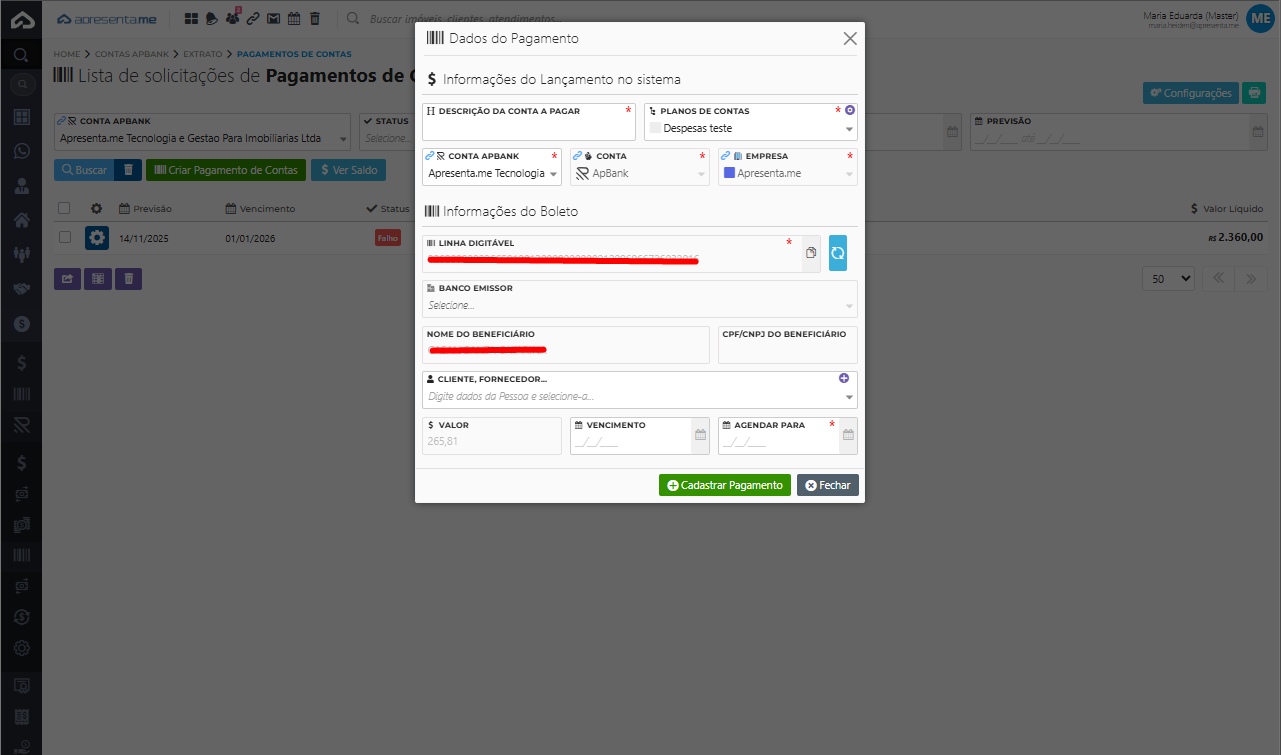Screen dimensions: 1281x755
Task: Click the mail icon in top toolbar
Action: click(x=273, y=18)
